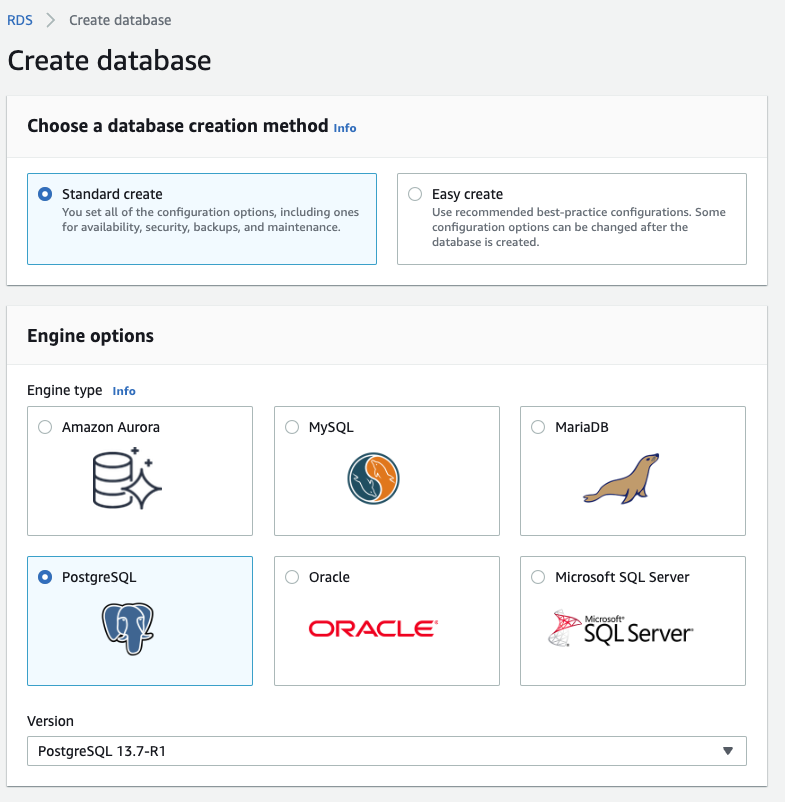Select the Amazon Aurora engine radio button
The height and width of the screenshot is (802, 785).
[x=45, y=427]
